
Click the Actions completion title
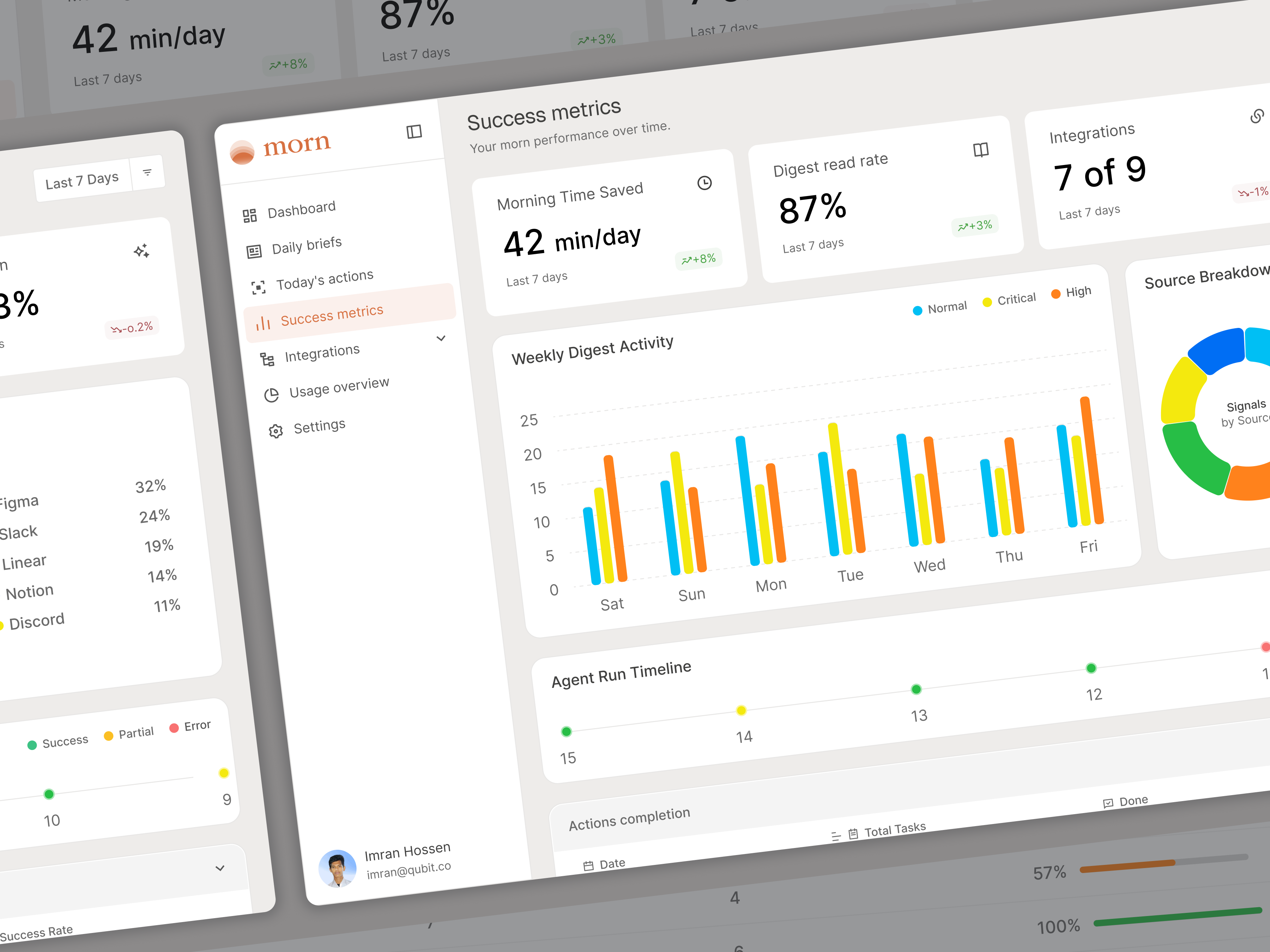[x=629, y=819]
